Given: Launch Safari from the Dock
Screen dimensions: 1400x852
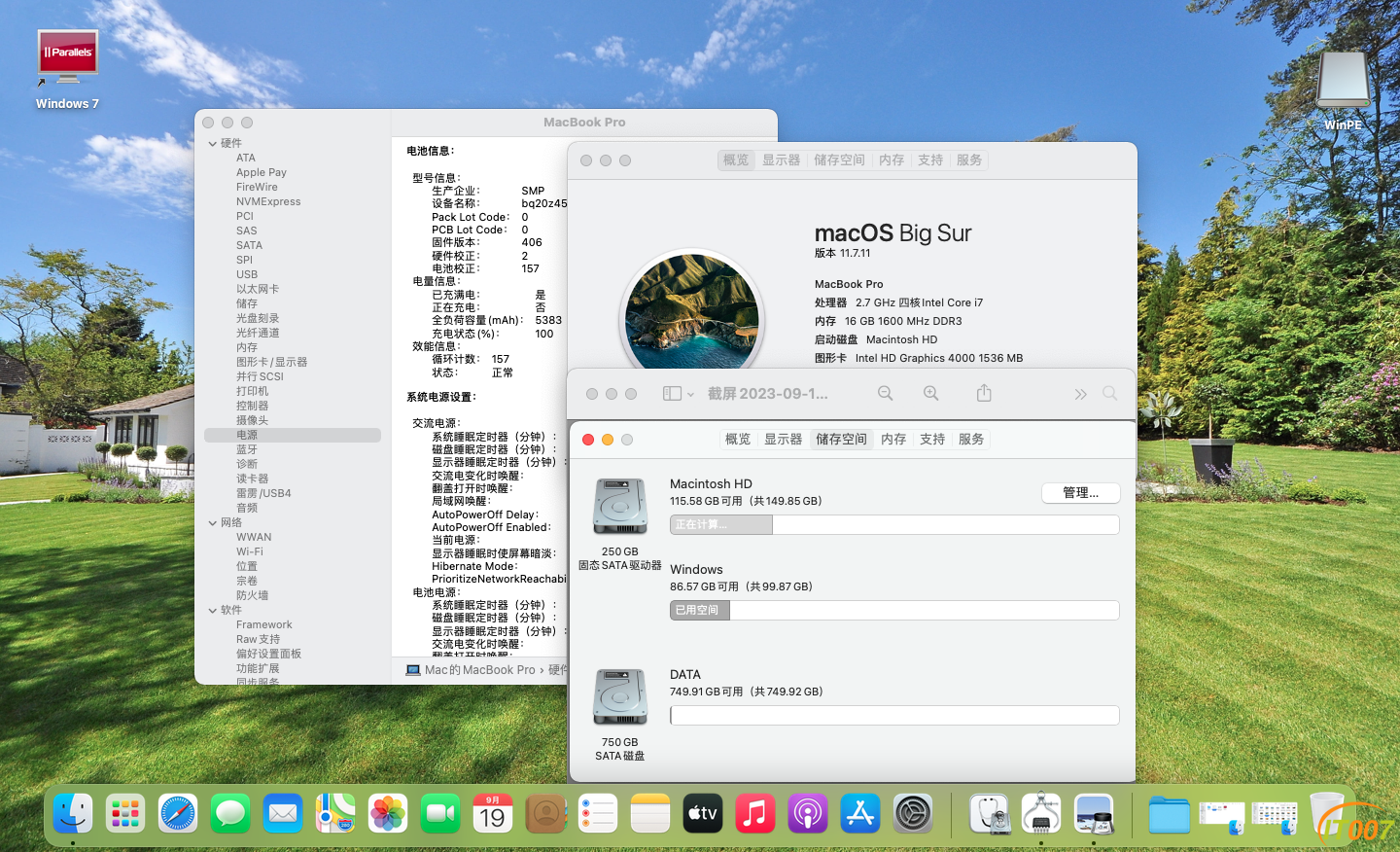Looking at the screenshot, I should click(x=178, y=813).
